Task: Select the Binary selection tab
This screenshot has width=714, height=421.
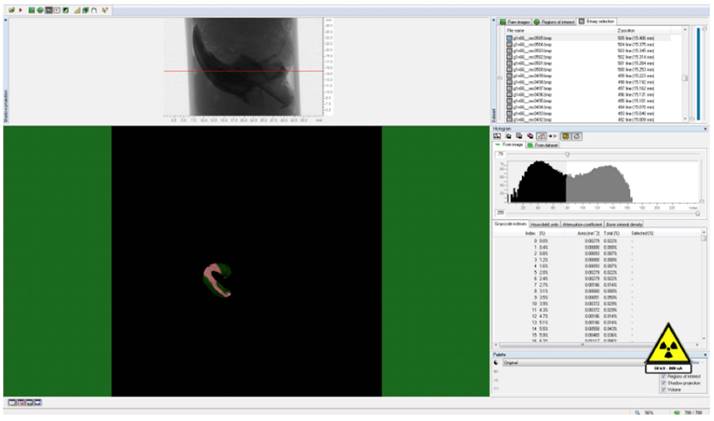Action: [x=597, y=21]
